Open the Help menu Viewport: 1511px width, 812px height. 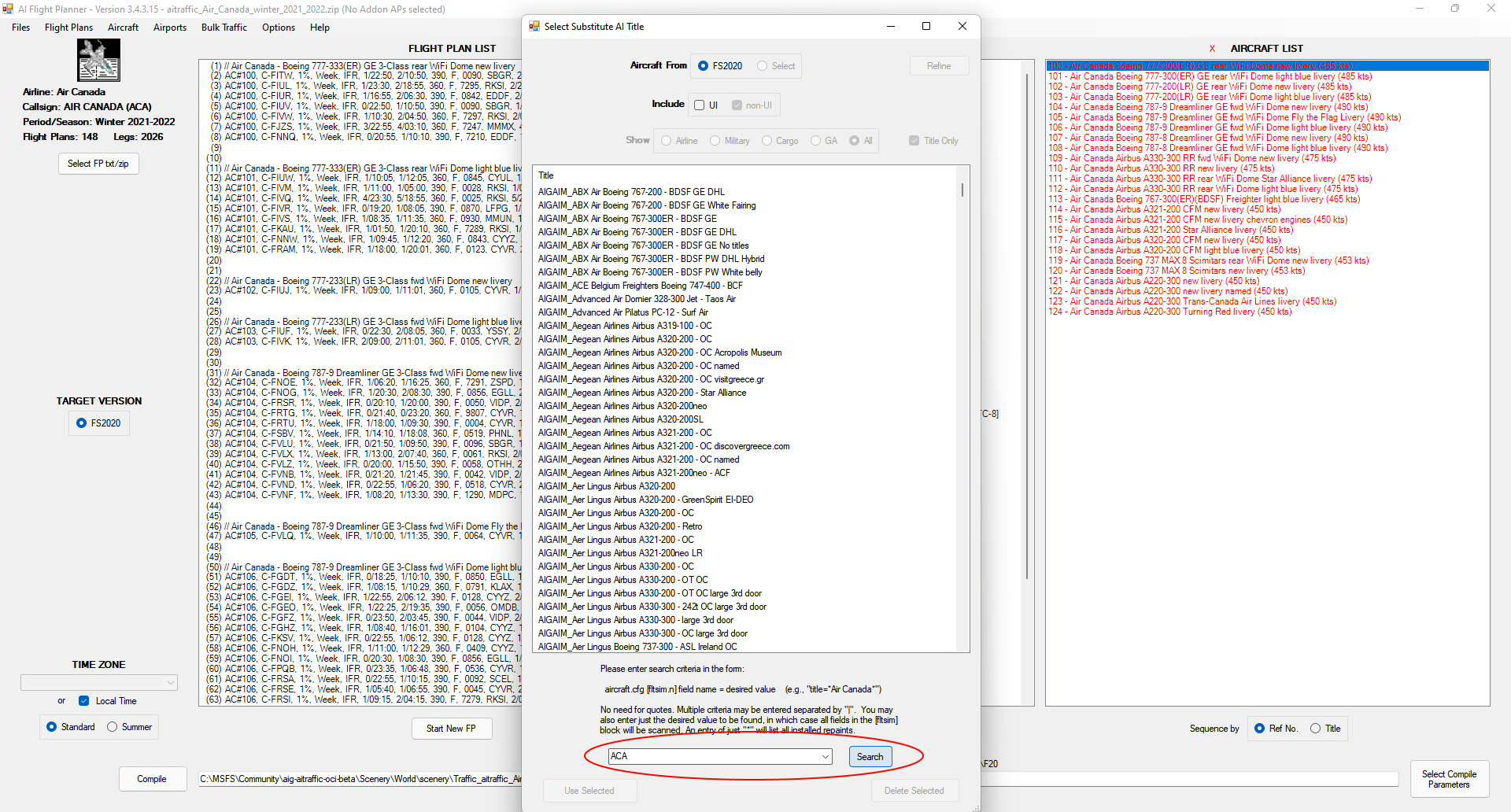320,28
